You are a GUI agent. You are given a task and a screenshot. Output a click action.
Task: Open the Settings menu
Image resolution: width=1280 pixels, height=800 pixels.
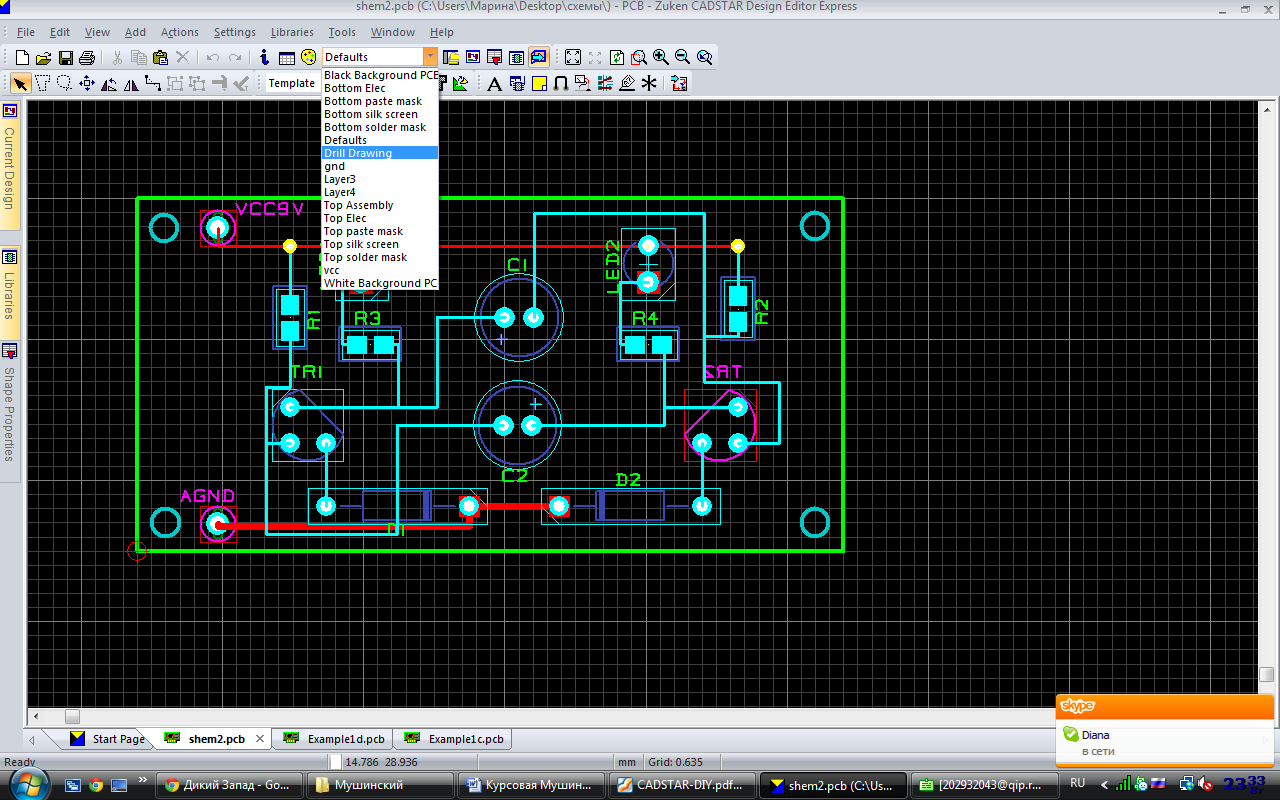coord(235,32)
